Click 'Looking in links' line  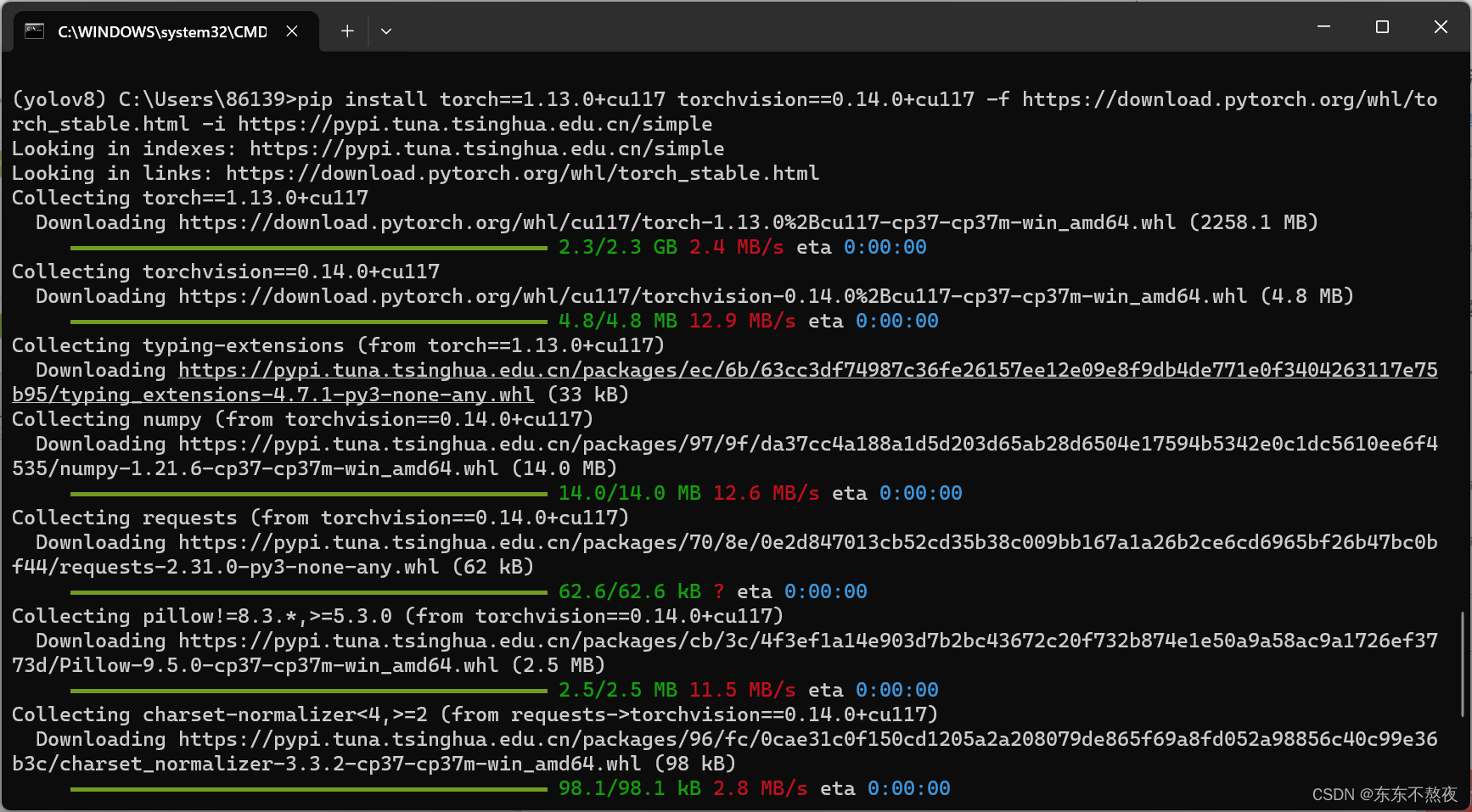(415, 173)
